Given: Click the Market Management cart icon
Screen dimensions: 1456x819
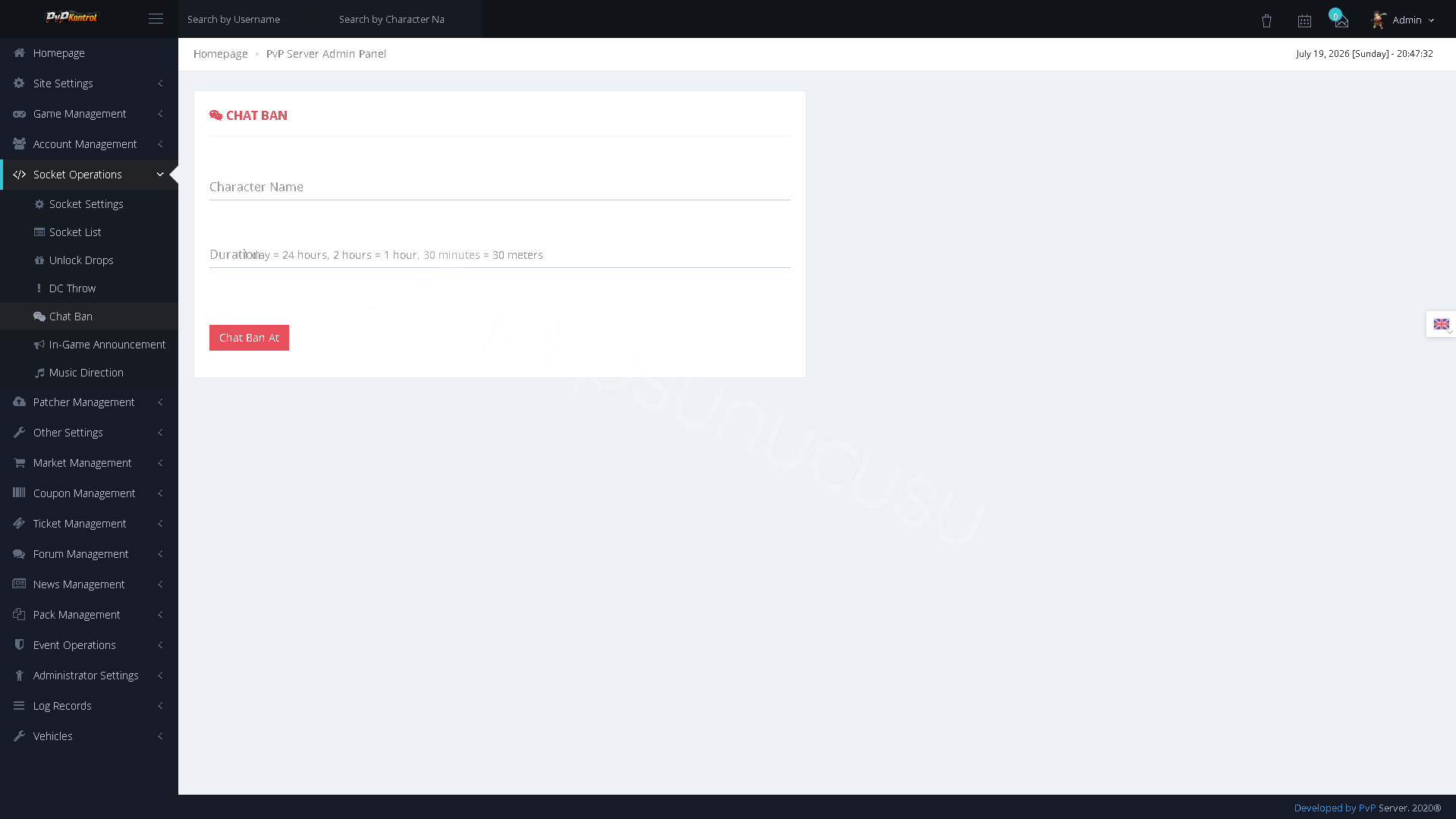Looking at the screenshot, I should [19, 463].
